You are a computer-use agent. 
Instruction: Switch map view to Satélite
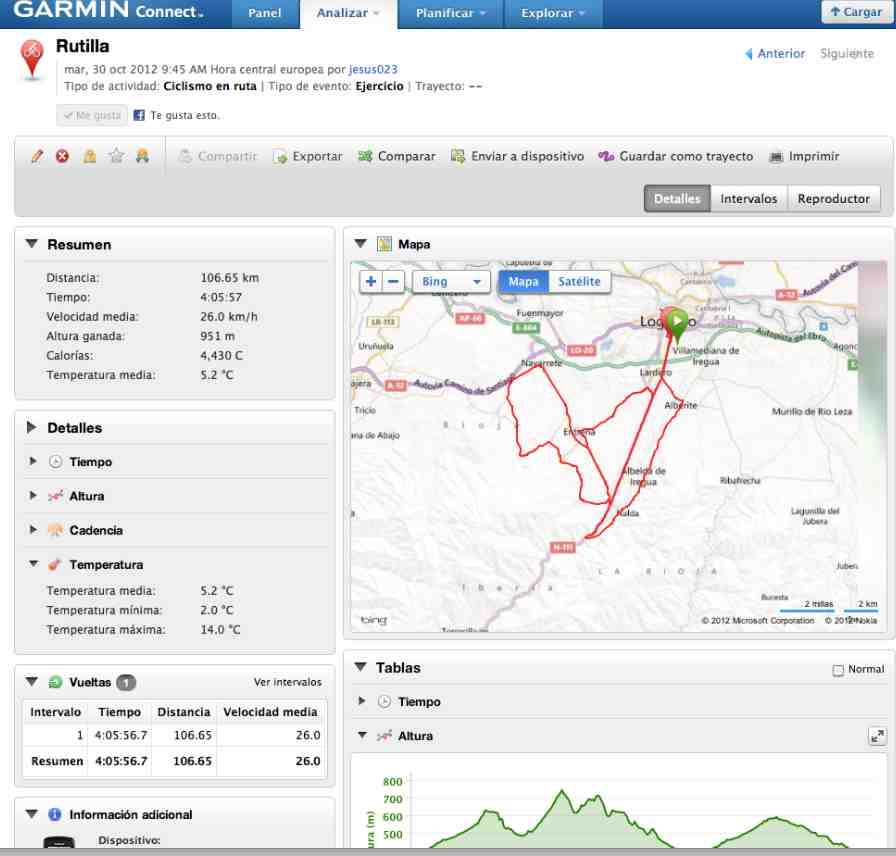tap(579, 281)
